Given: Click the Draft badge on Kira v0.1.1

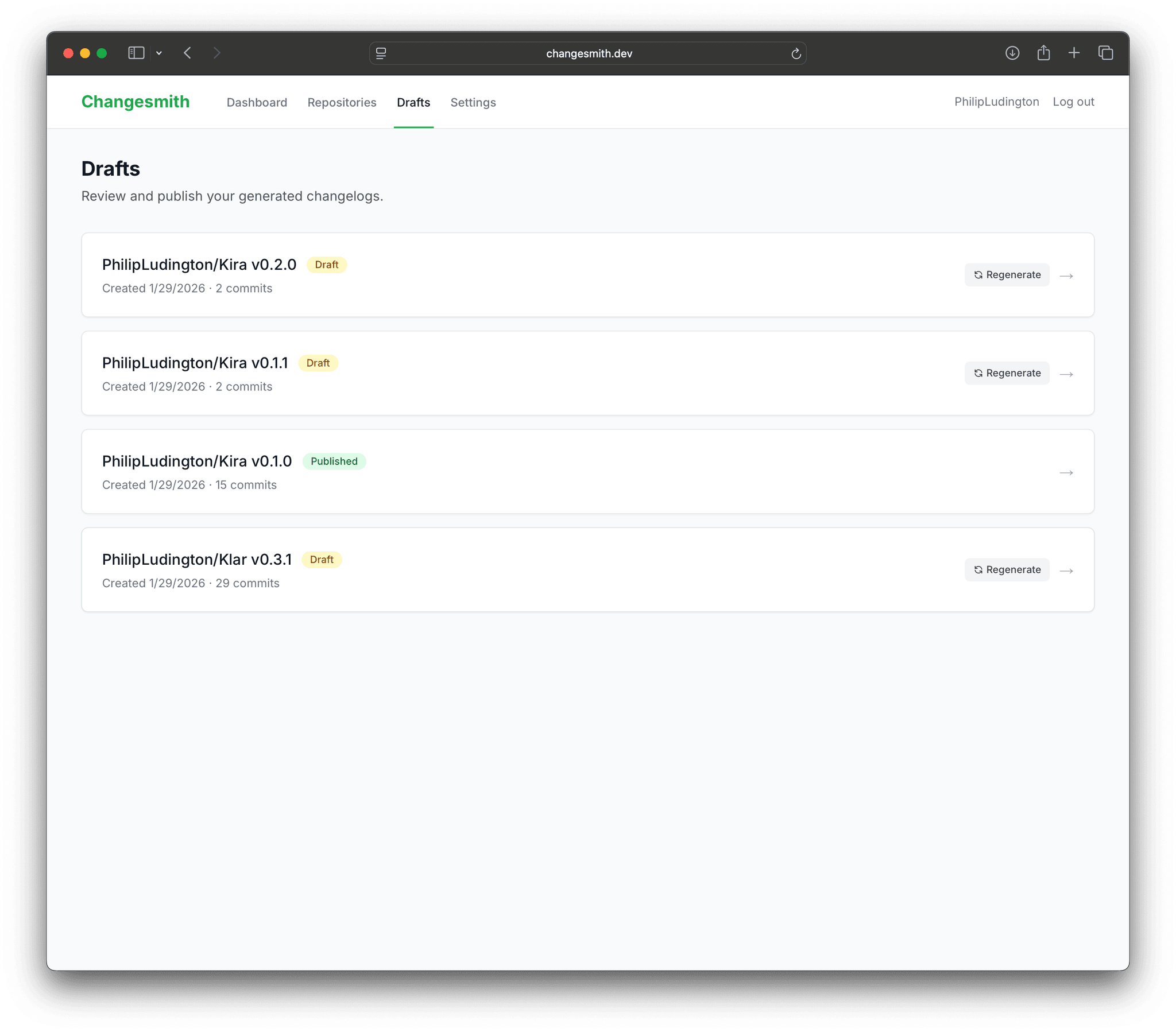Looking at the screenshot, I should [318, 363].
